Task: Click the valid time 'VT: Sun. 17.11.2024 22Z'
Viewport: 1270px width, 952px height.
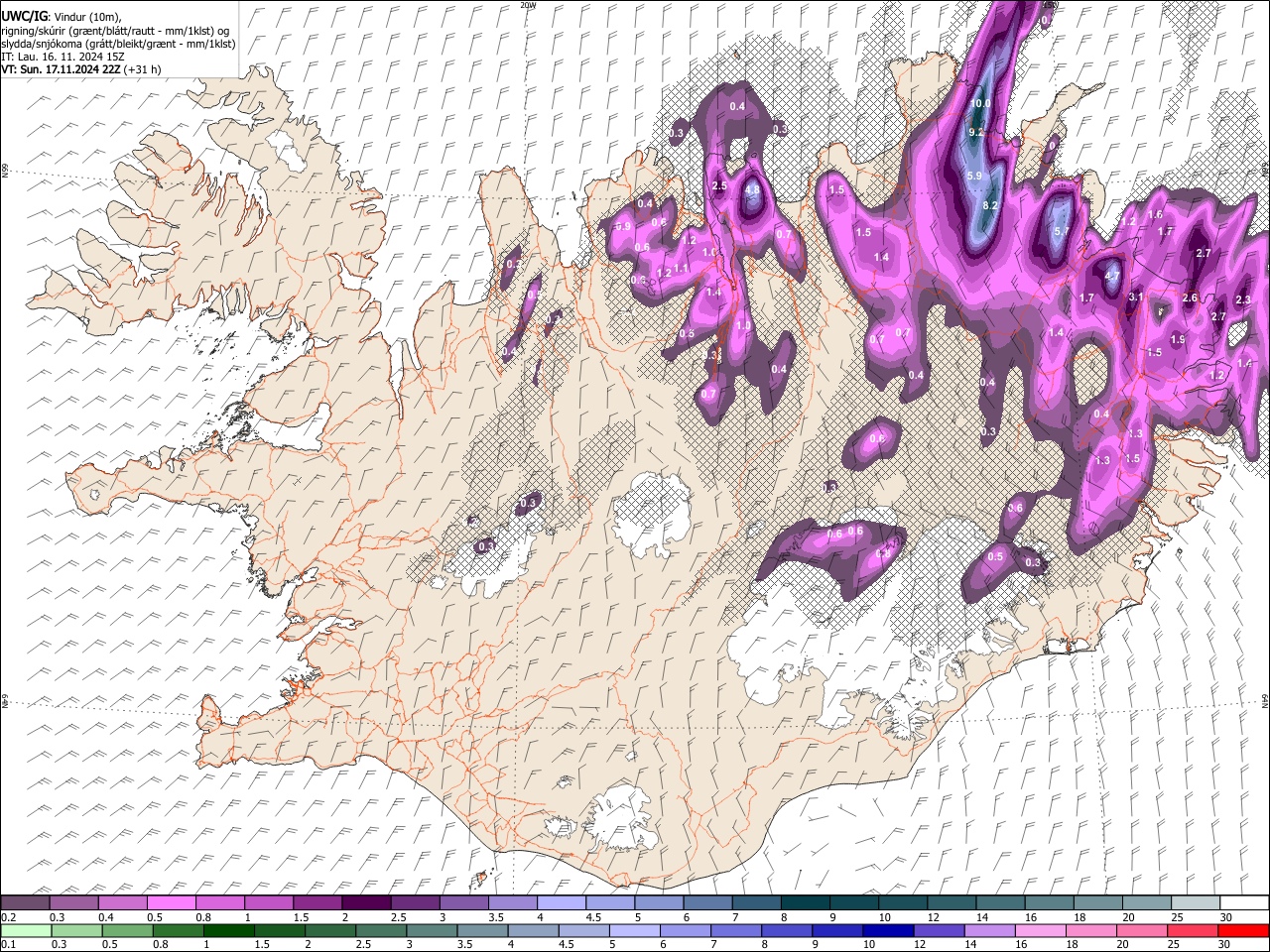Action: point(62,69)
